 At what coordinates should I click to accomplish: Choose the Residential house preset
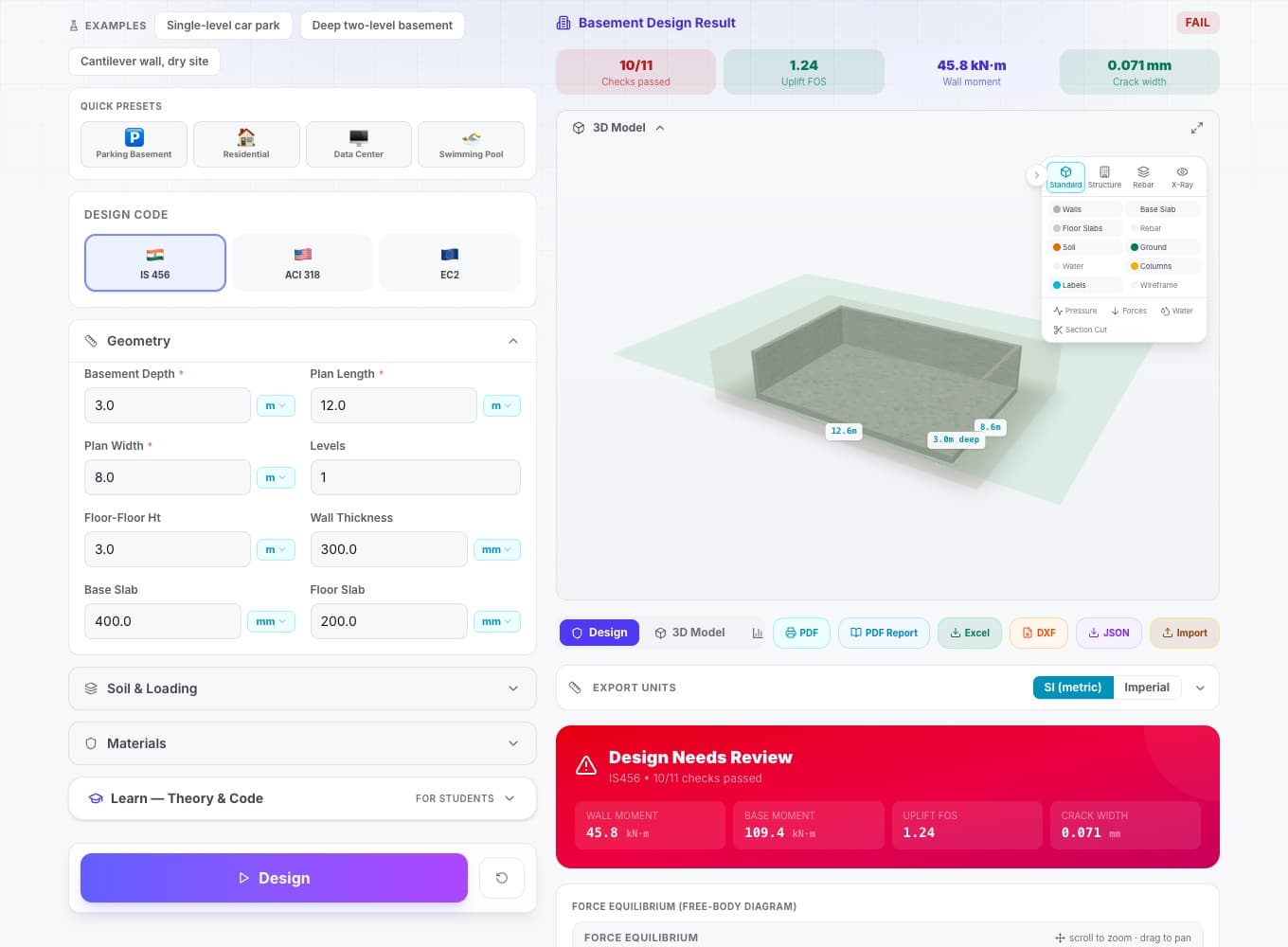click(246, 144)
